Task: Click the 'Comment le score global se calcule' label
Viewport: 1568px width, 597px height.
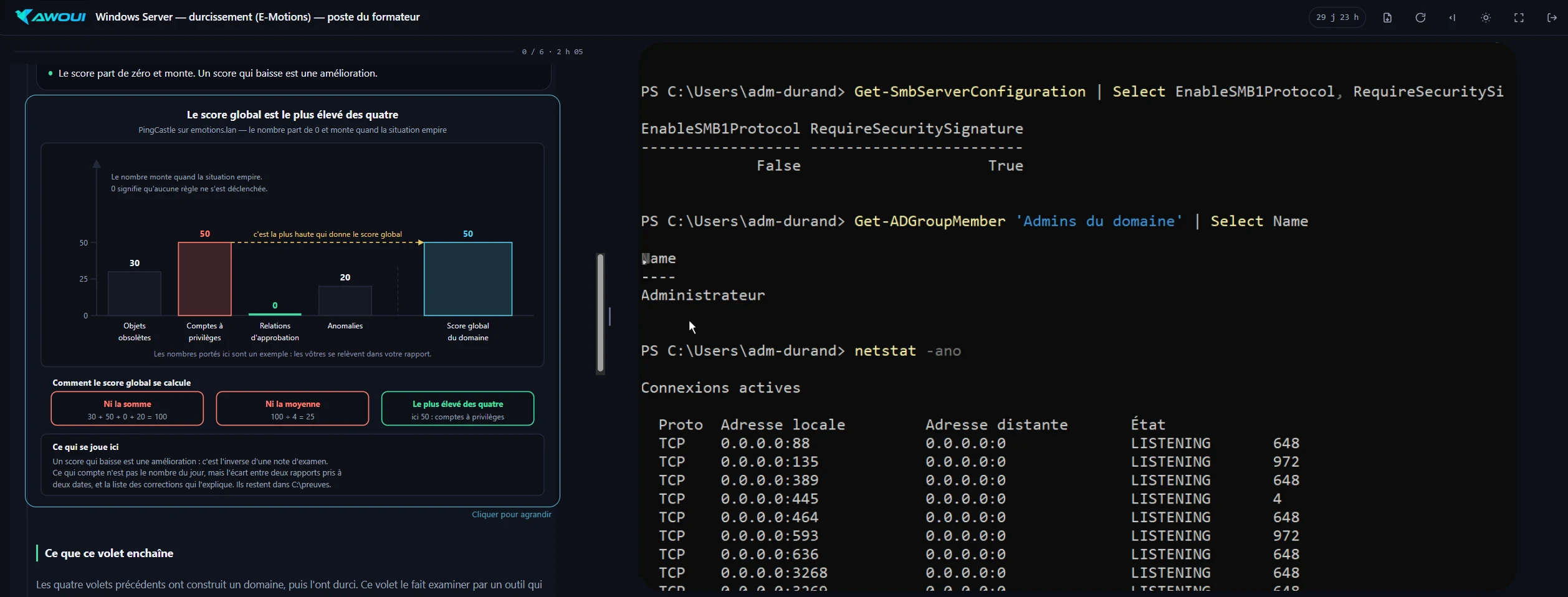Action: [122, 383]
